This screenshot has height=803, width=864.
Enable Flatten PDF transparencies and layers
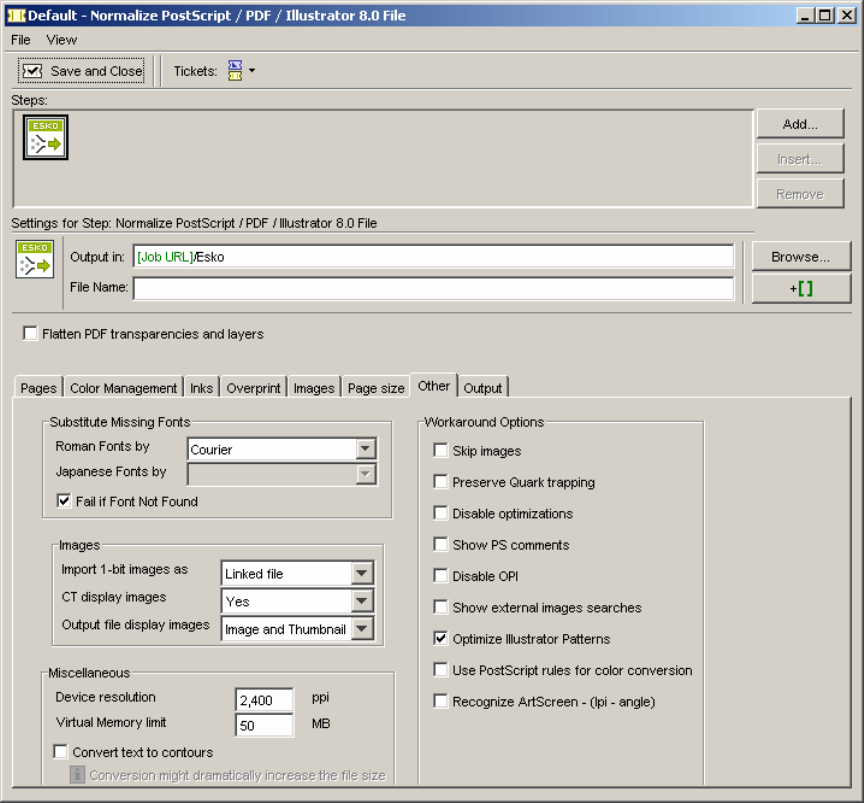click(30, 333)
